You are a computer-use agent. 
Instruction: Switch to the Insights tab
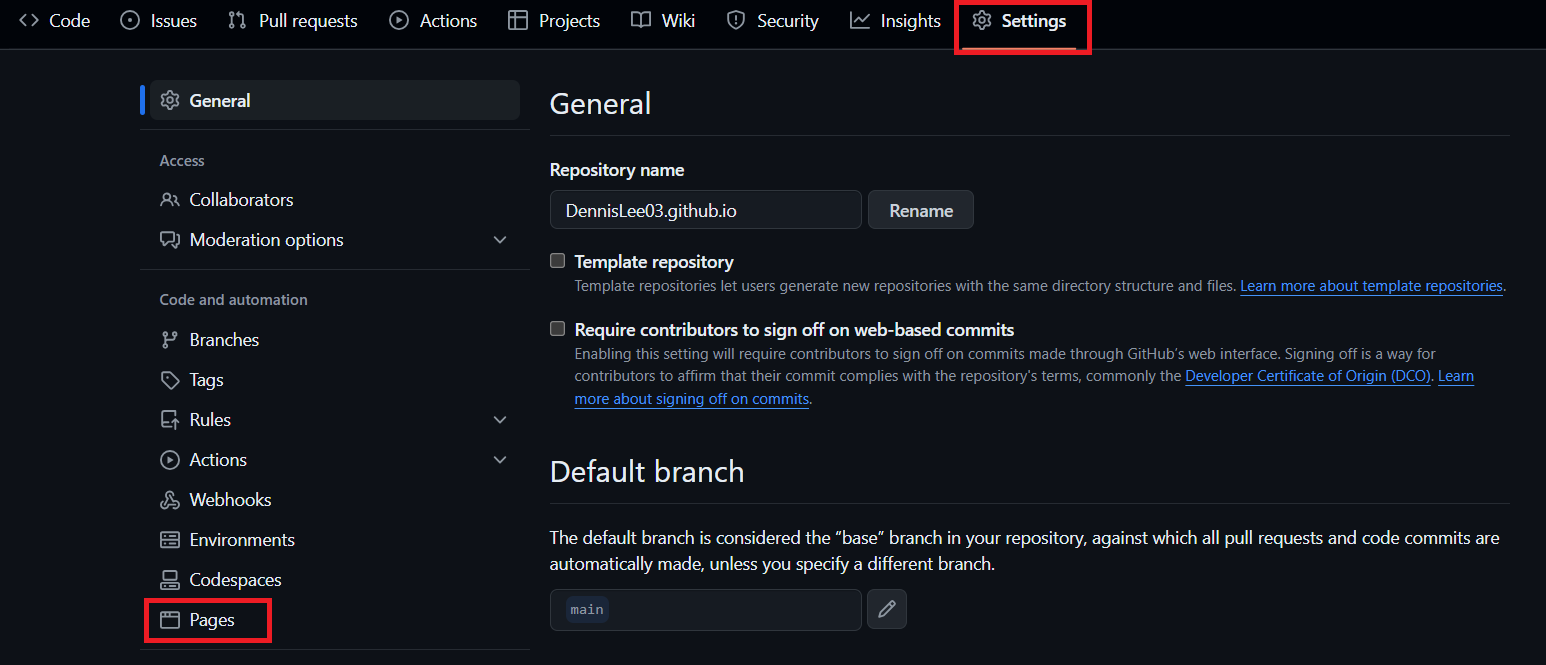tap(895, 21)
